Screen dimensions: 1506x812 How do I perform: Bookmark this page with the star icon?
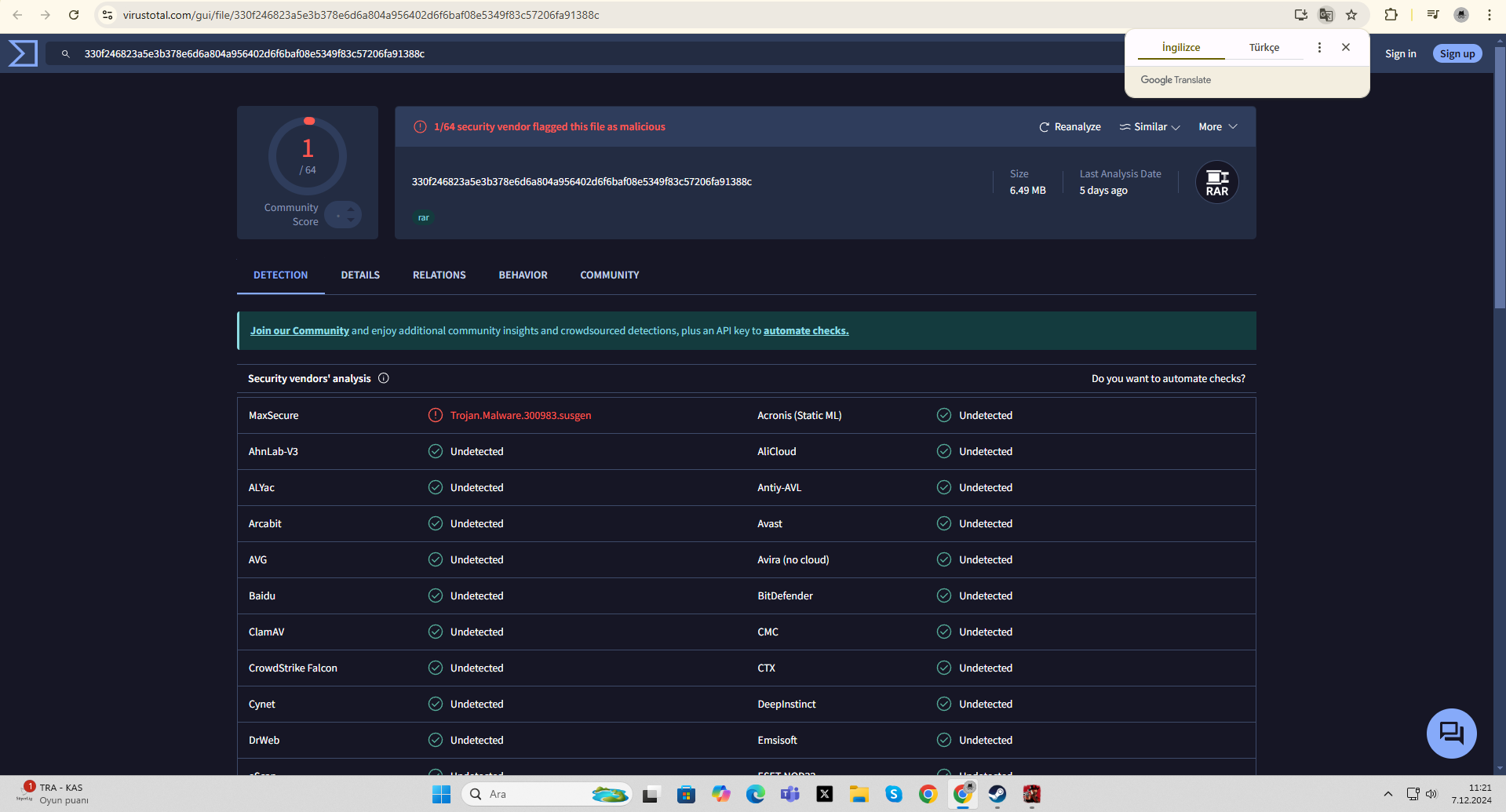(x=1351, y=15)
